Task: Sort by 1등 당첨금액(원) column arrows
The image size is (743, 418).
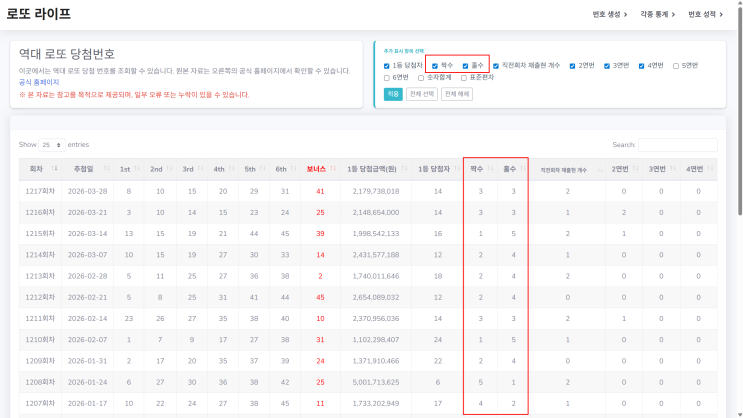Action: (x=404, y=169)
